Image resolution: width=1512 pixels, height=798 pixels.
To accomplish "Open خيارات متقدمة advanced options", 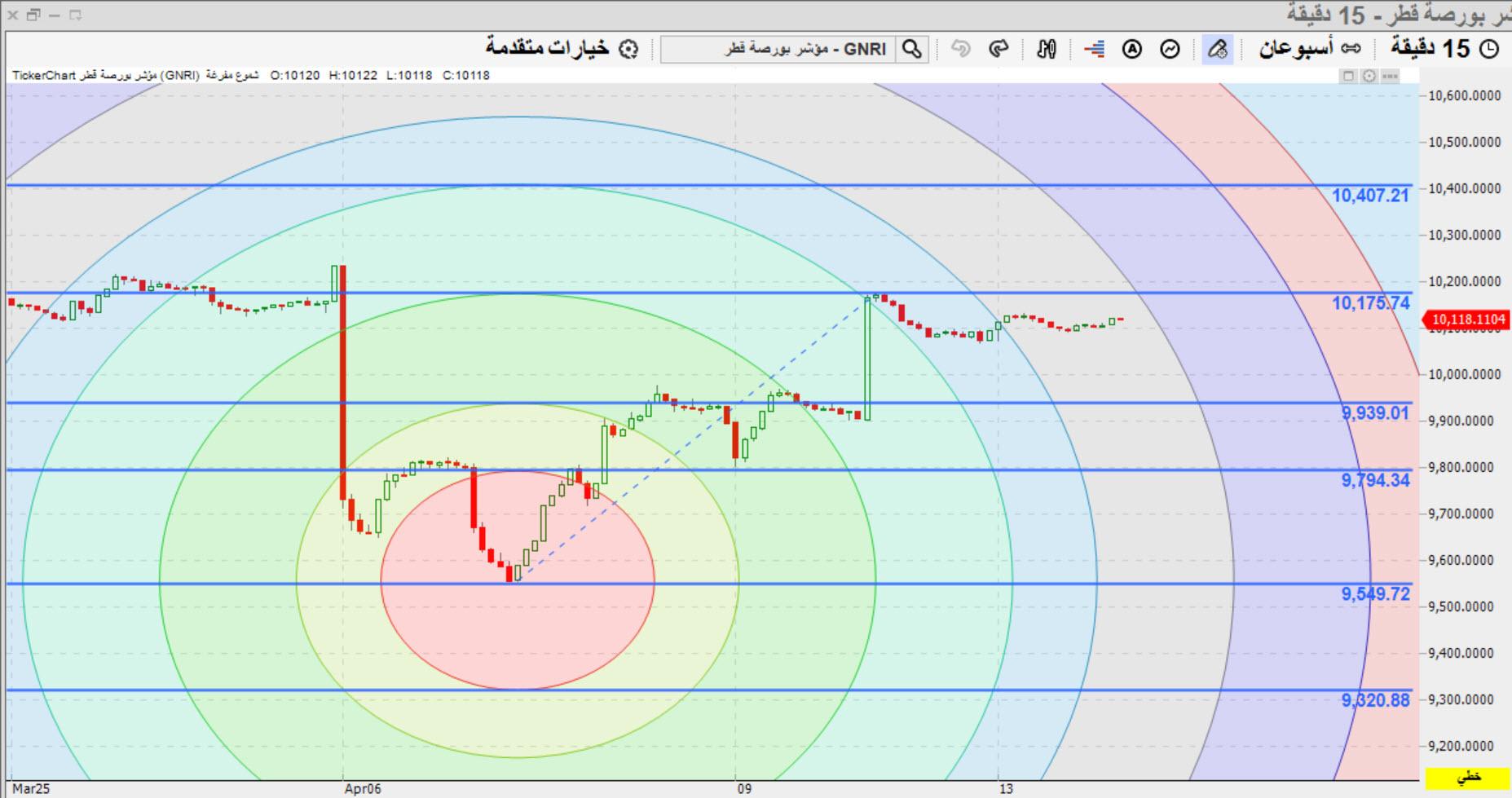I will point(548,48).
